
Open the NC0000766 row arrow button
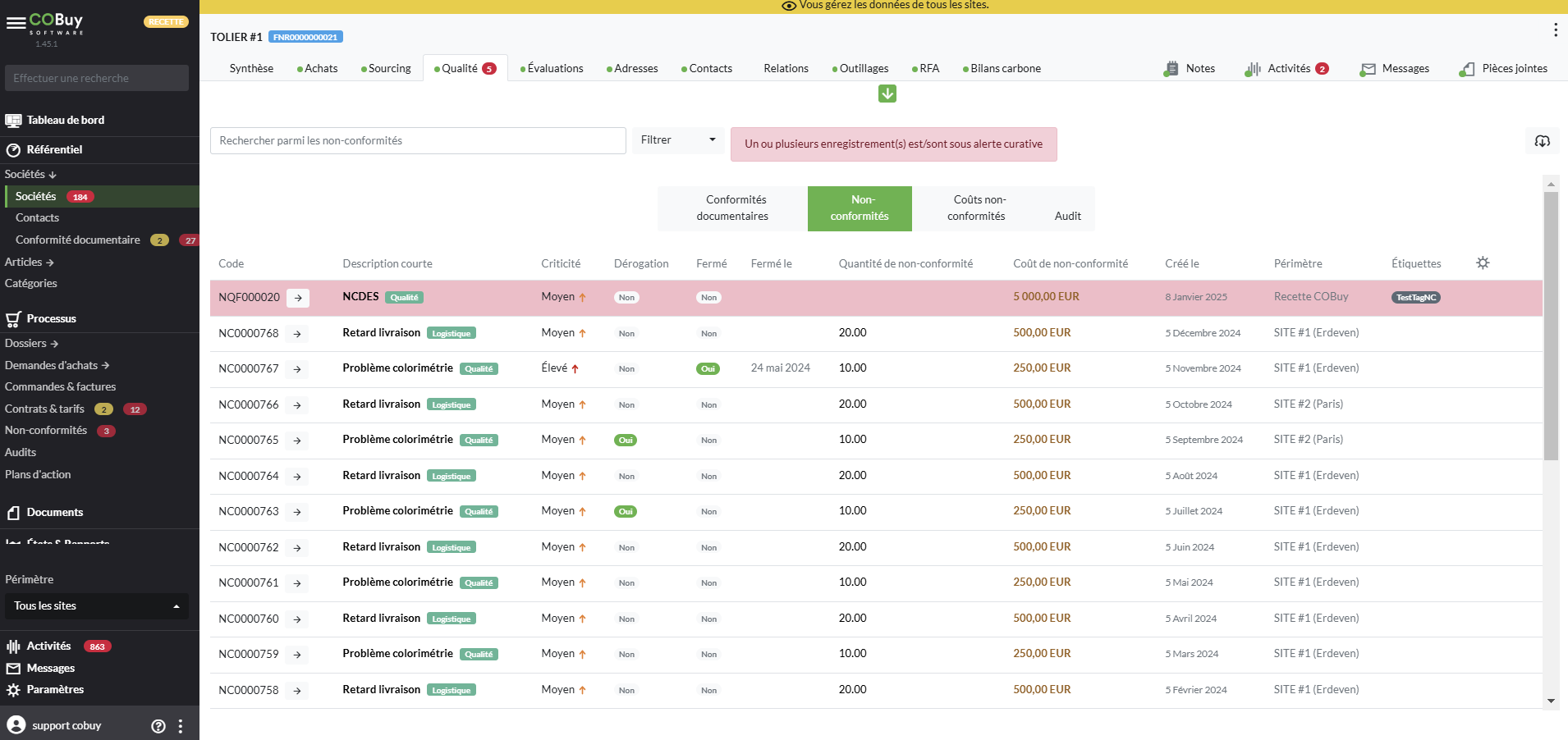pyautogui.click(x=297, y=405)
